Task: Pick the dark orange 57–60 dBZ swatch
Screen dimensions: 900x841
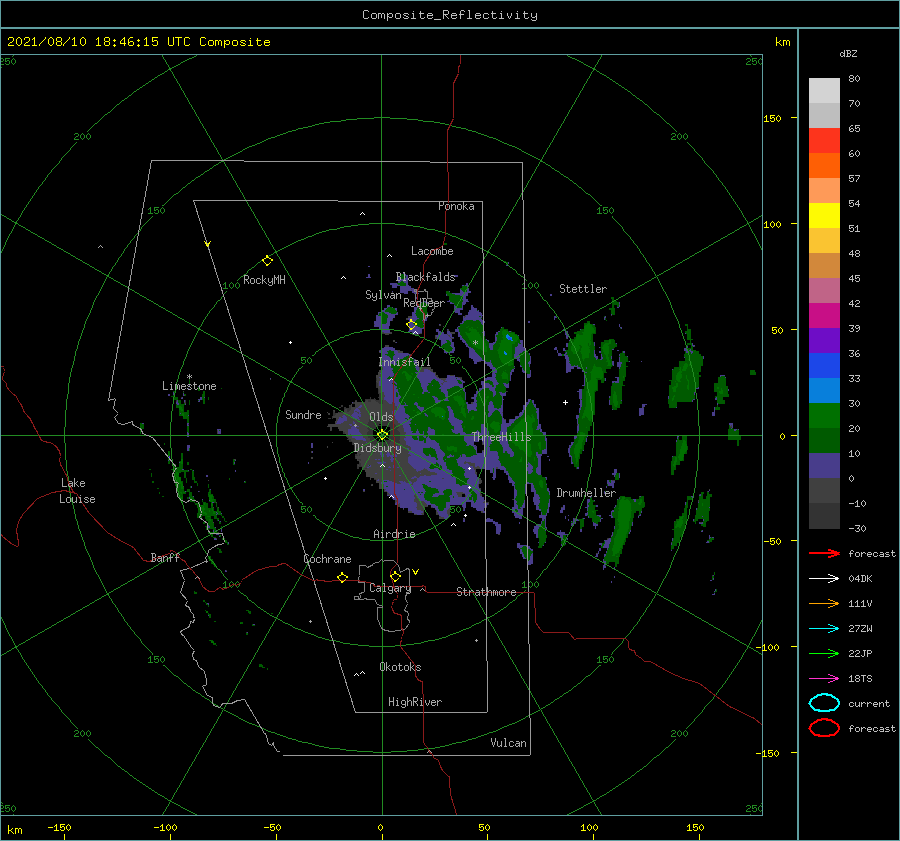Action: click(x=824, y=165)
